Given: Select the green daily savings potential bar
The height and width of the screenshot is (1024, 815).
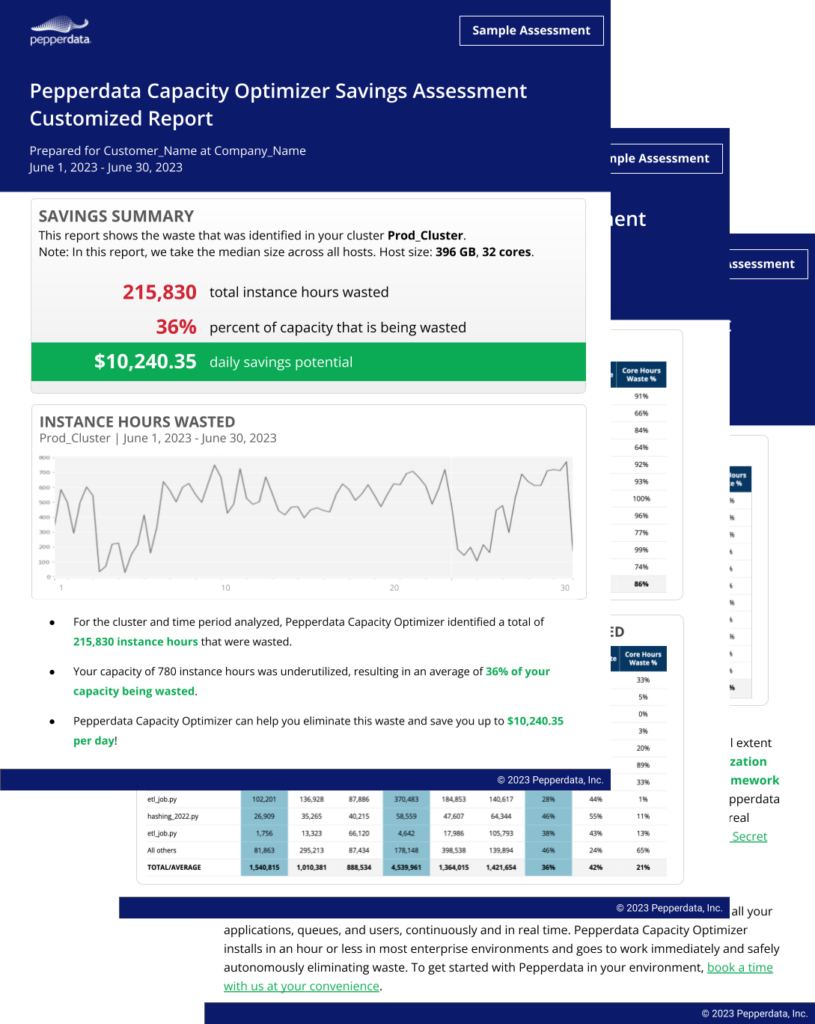Looking at the screenshot, I should 308,362.
